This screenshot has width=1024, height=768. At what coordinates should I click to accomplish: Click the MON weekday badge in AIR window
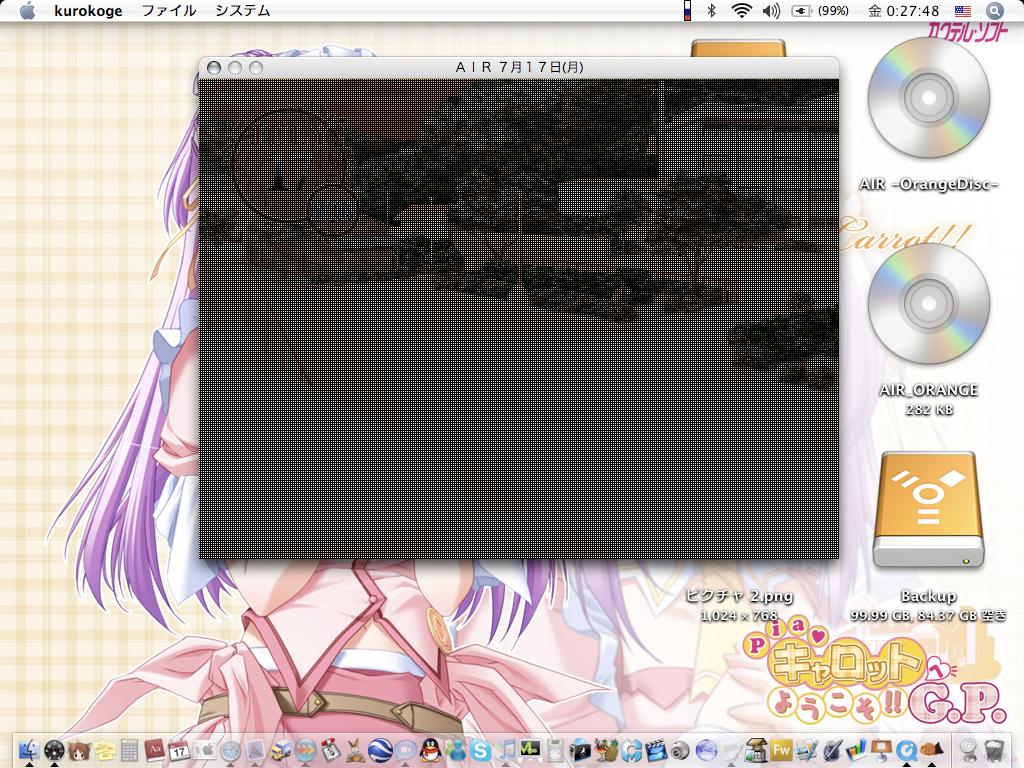[332, 210]
